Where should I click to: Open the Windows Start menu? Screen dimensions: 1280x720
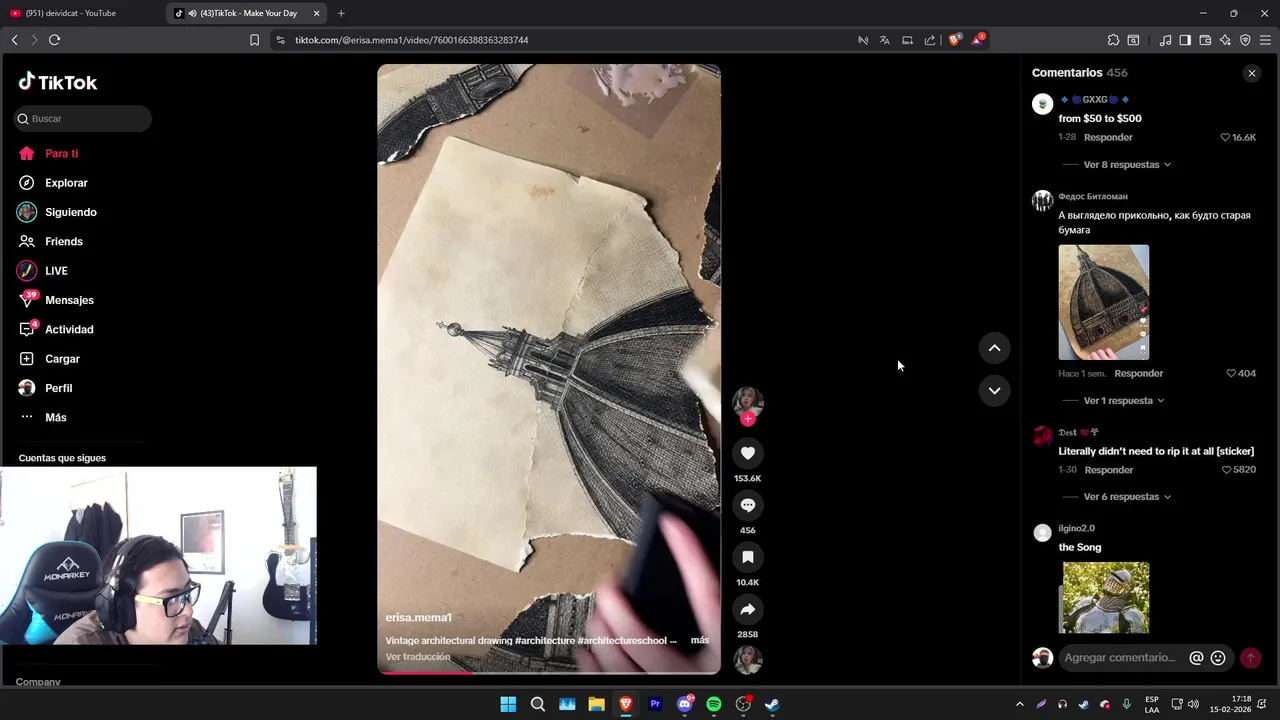click(x=508, y=704)
